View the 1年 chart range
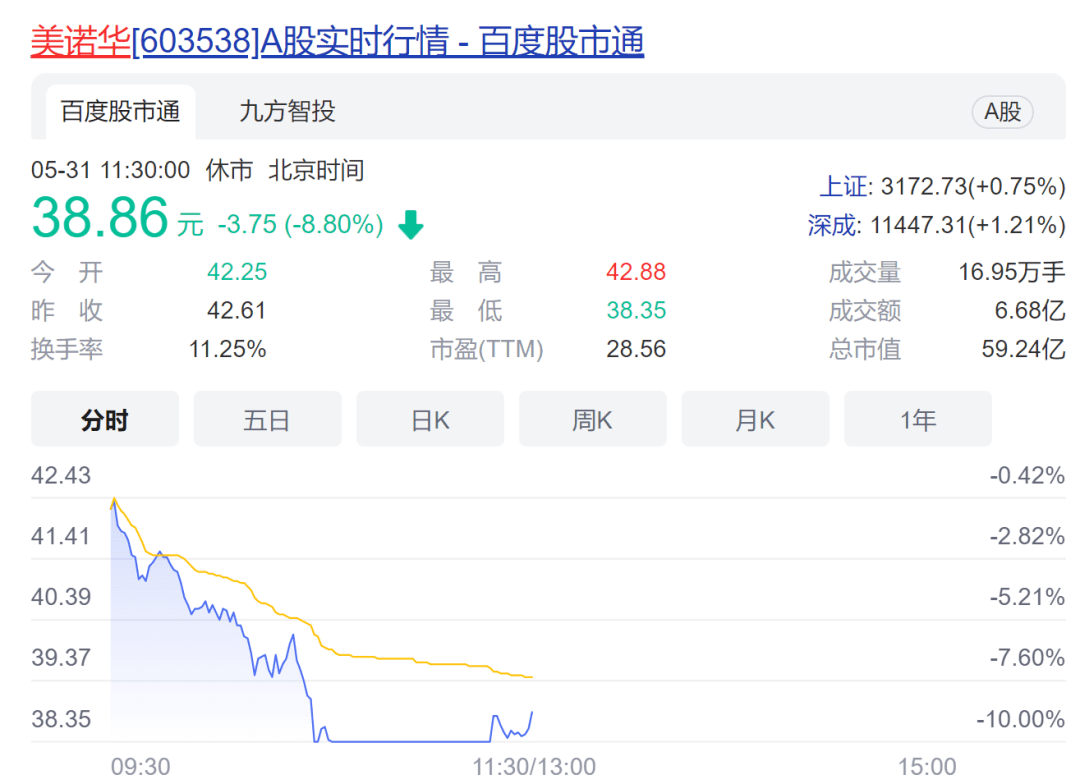 click(917, 420)
